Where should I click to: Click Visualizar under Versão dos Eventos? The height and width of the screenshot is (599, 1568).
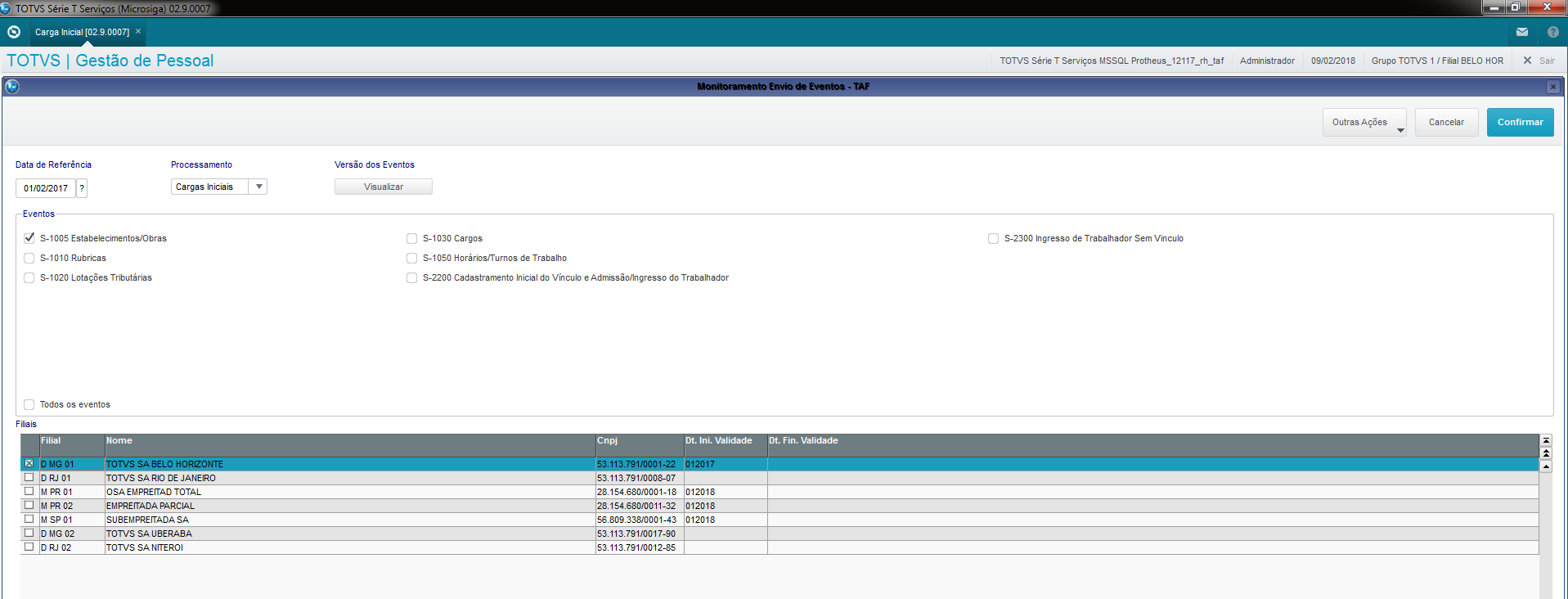click(x=384, y=187)
